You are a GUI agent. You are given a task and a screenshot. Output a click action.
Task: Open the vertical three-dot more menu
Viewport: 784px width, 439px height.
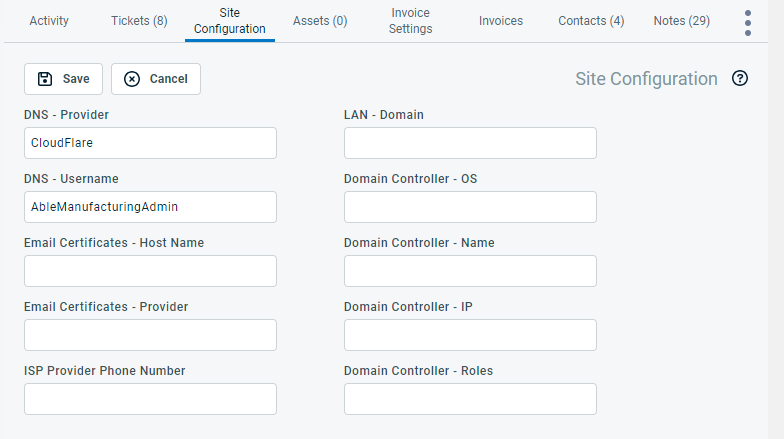(748, 22)
